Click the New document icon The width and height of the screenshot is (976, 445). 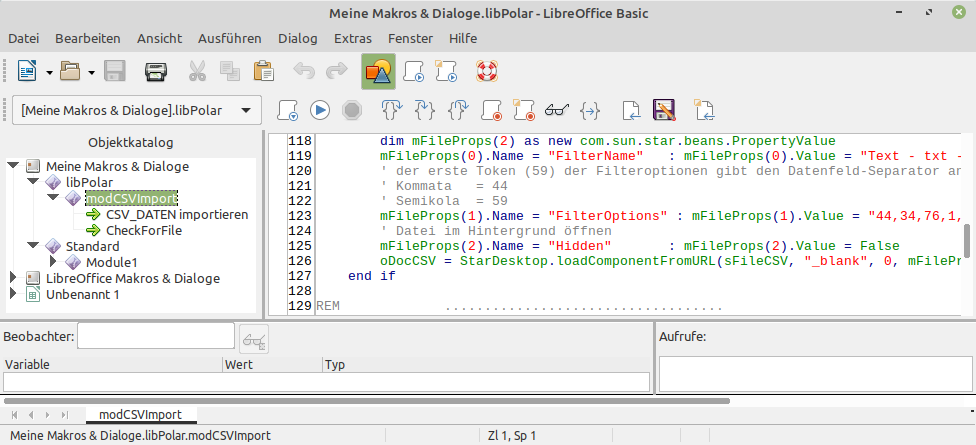click(x=27, y=72)
